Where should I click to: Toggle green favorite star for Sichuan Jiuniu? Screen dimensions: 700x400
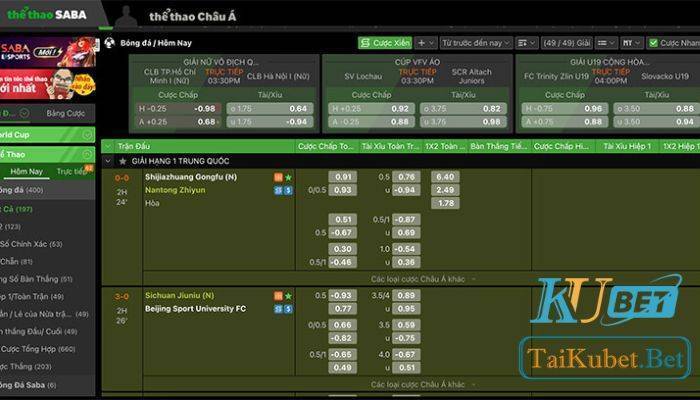pos(288,296)
